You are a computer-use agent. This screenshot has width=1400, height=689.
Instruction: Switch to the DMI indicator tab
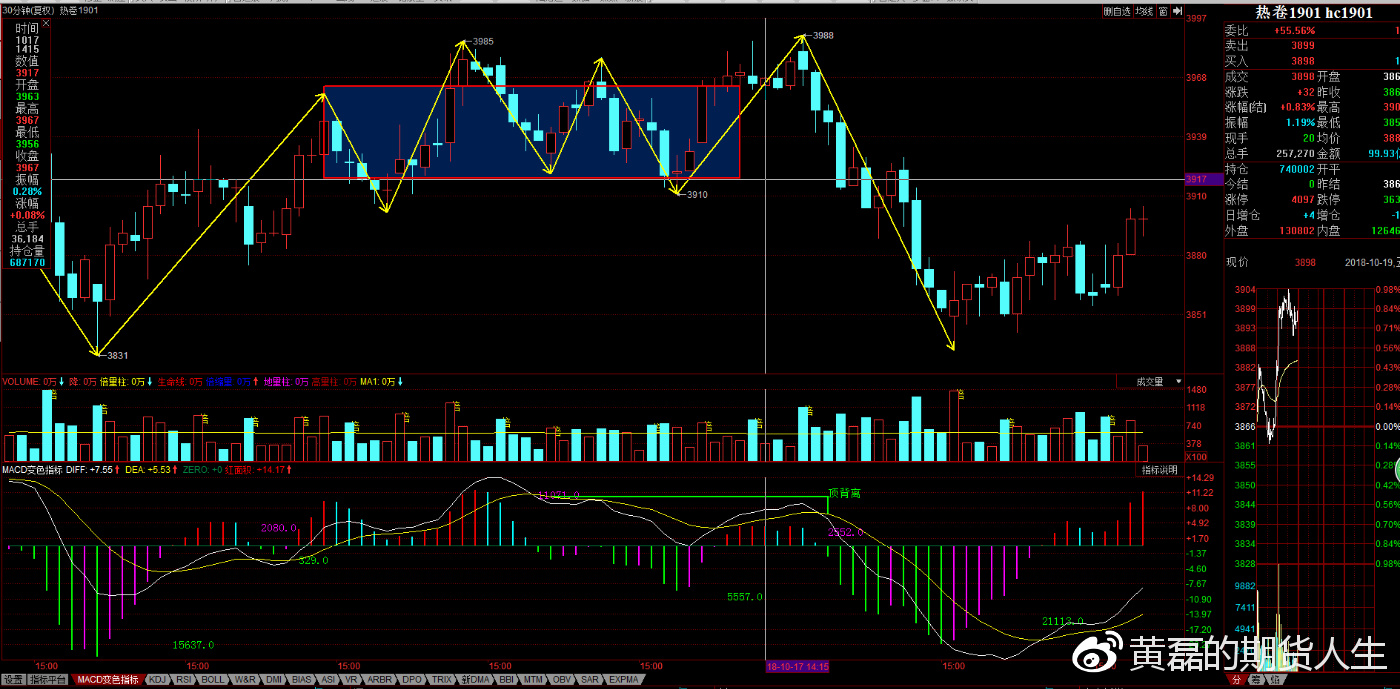[274, 680]
